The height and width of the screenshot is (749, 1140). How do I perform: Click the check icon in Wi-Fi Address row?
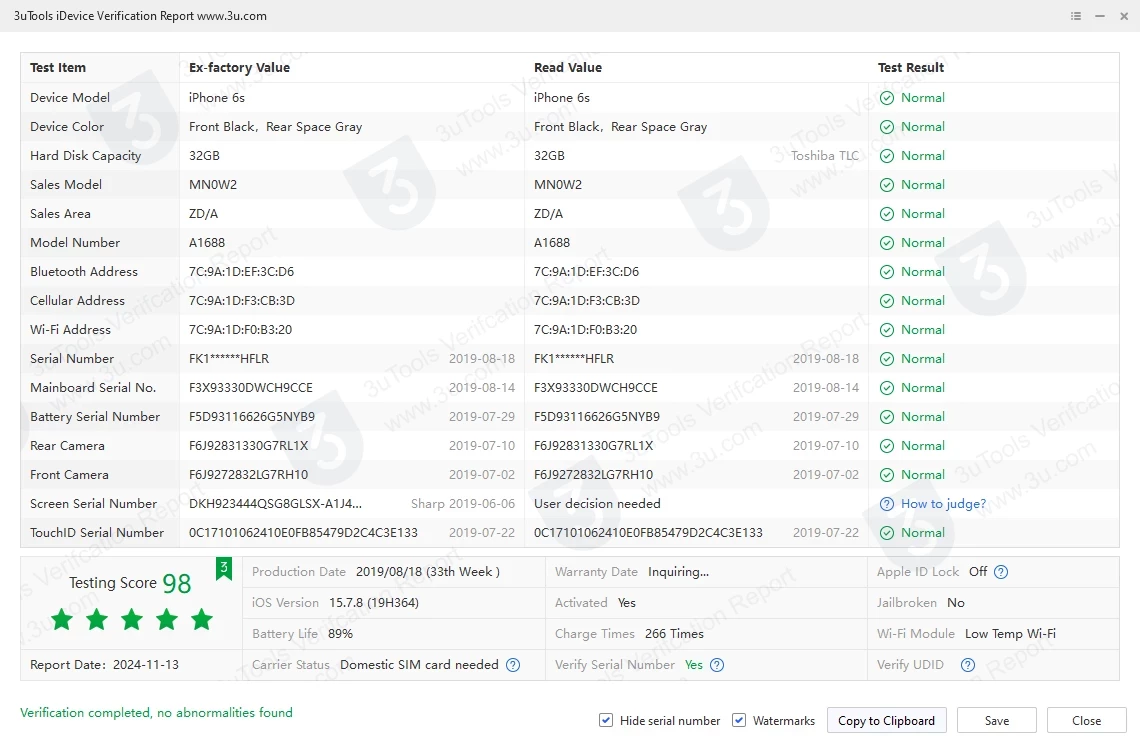coord(887,330)
